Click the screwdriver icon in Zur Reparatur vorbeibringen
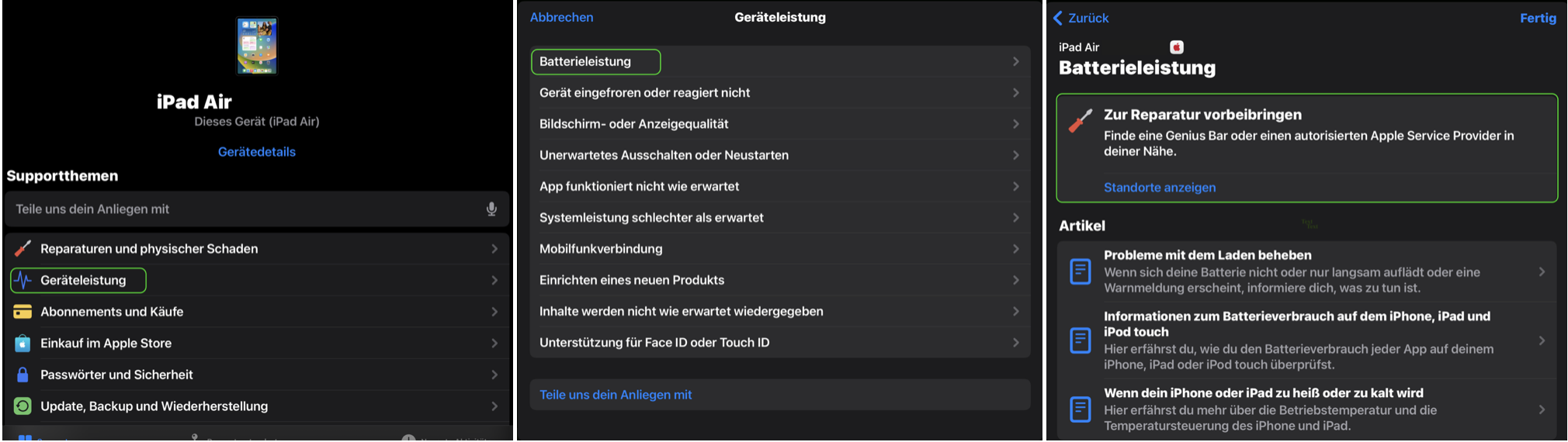 coord(1080,121)
